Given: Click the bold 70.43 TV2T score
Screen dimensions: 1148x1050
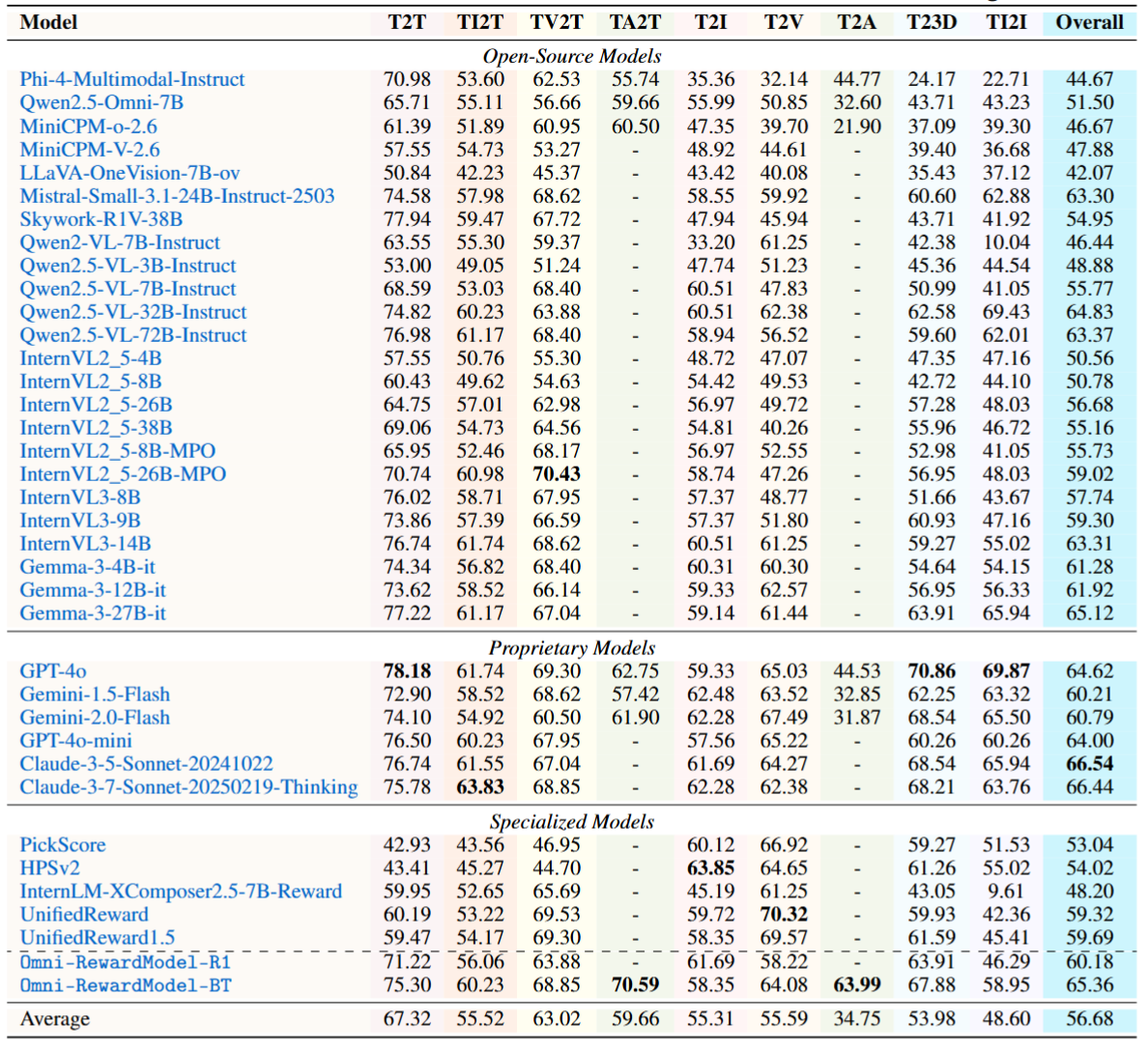Looking at the screenshot, I should (557, 474).
